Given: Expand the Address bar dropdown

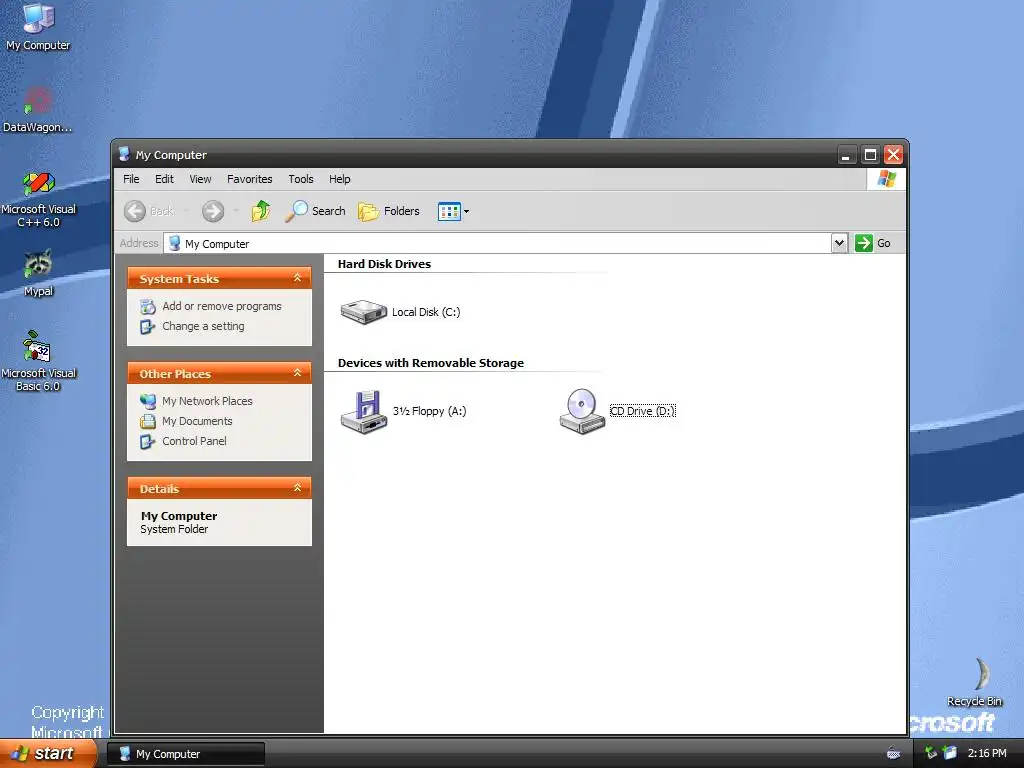Looking at the screenshot, I should click(839, 243).
